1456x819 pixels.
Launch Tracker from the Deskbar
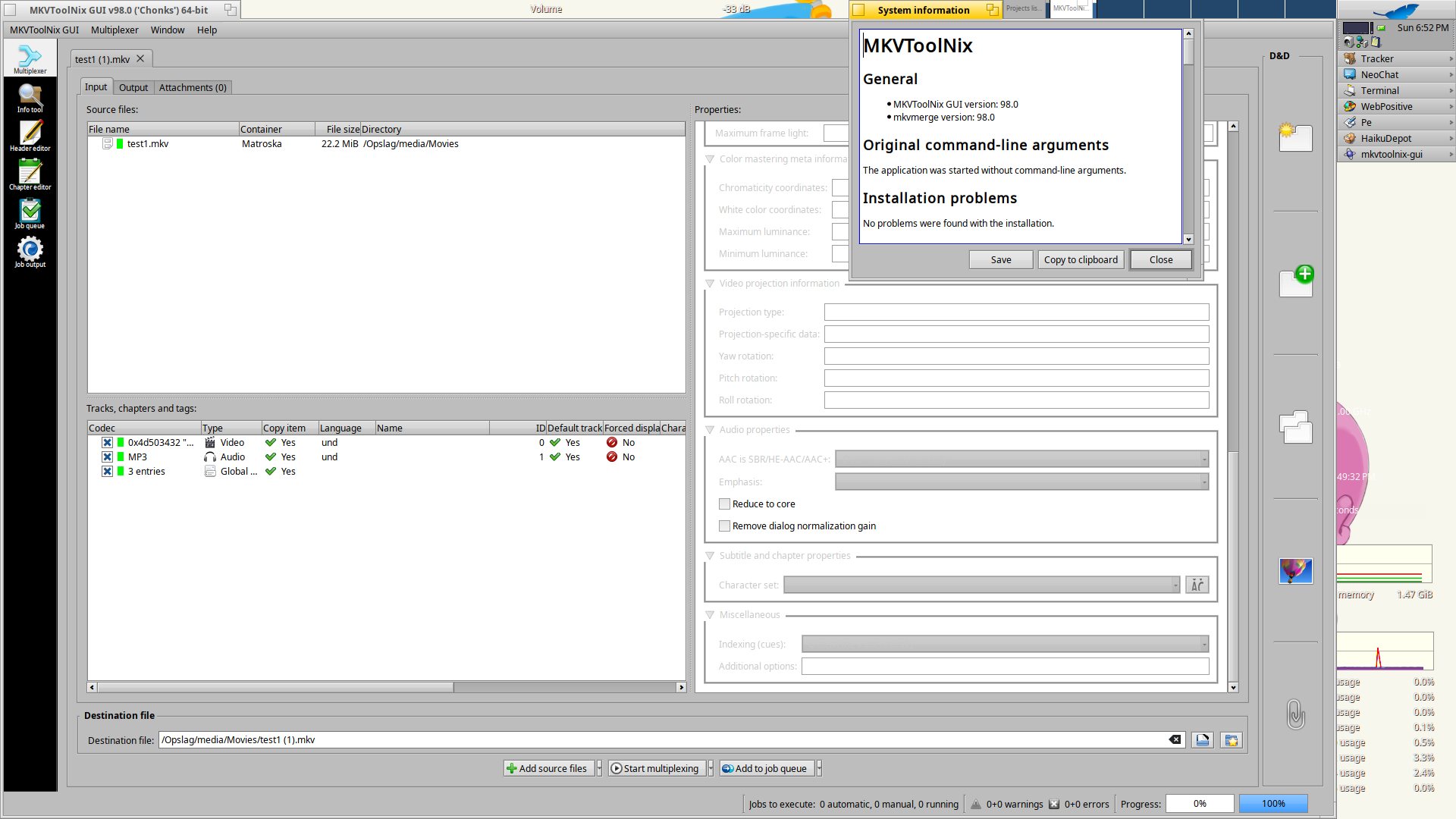click(1395, 58)
